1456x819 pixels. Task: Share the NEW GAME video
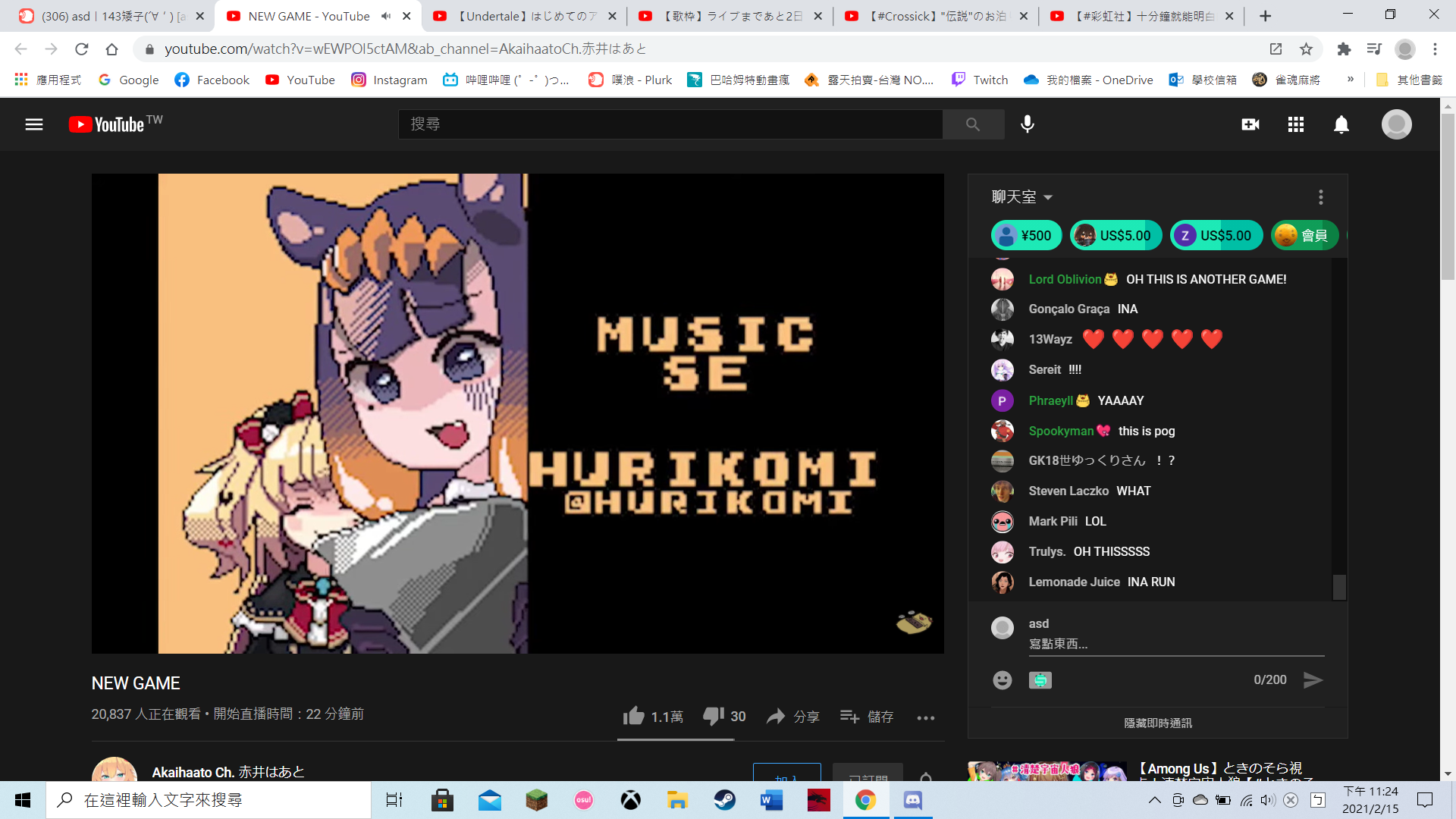792,716
